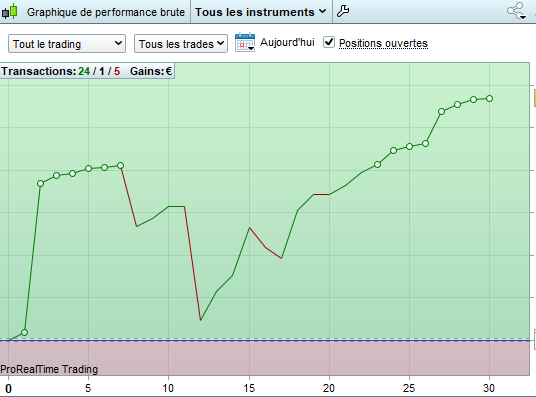This screenshot has width=536, height=397.
Task: Click the x-axis label 15
Action: click(x=249, y=388)
